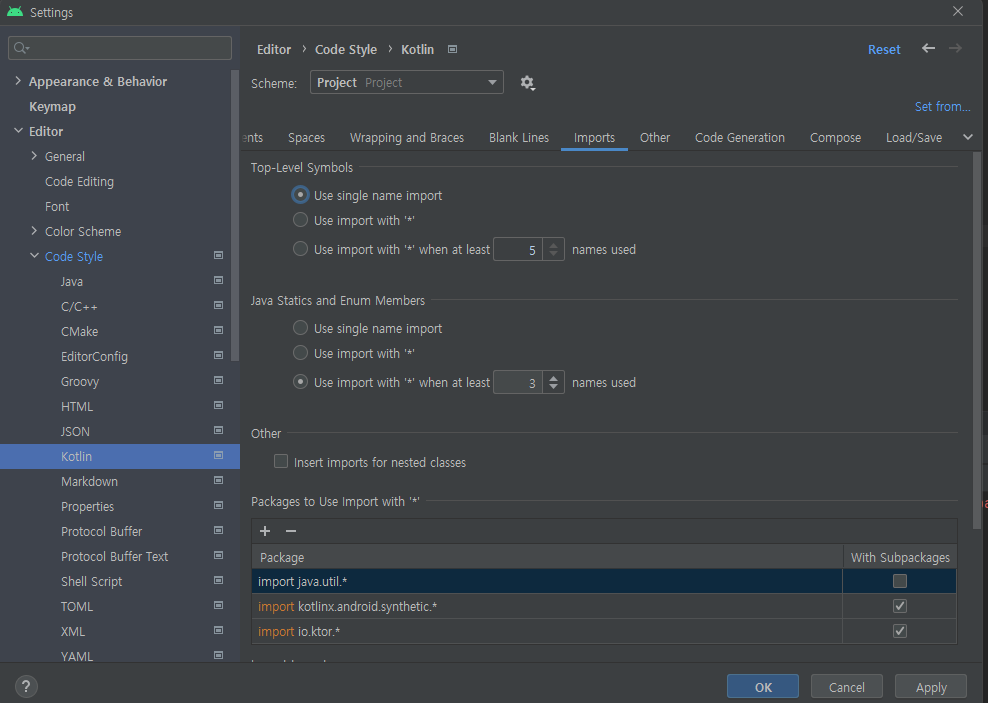Click project icon beside Properties entry

pos(219,505)
